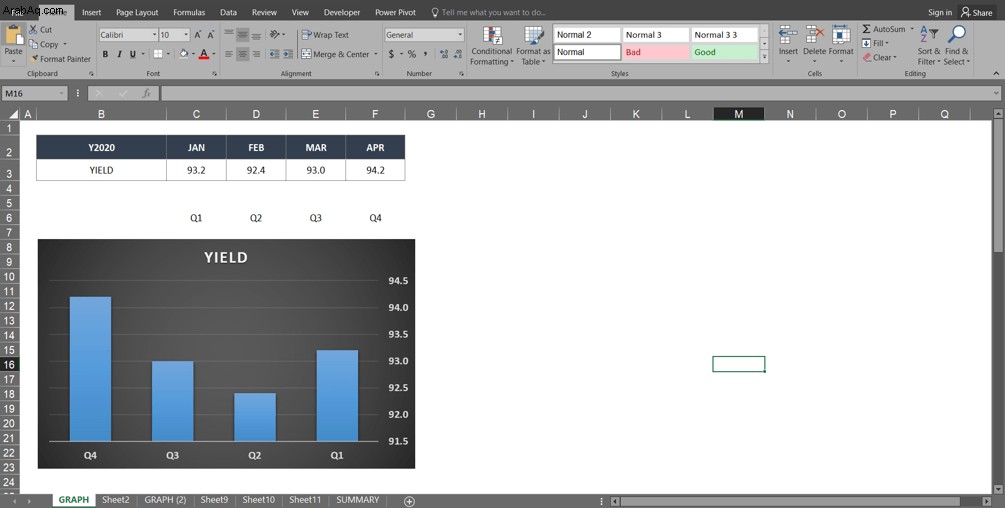Apply red font color A

204,54
